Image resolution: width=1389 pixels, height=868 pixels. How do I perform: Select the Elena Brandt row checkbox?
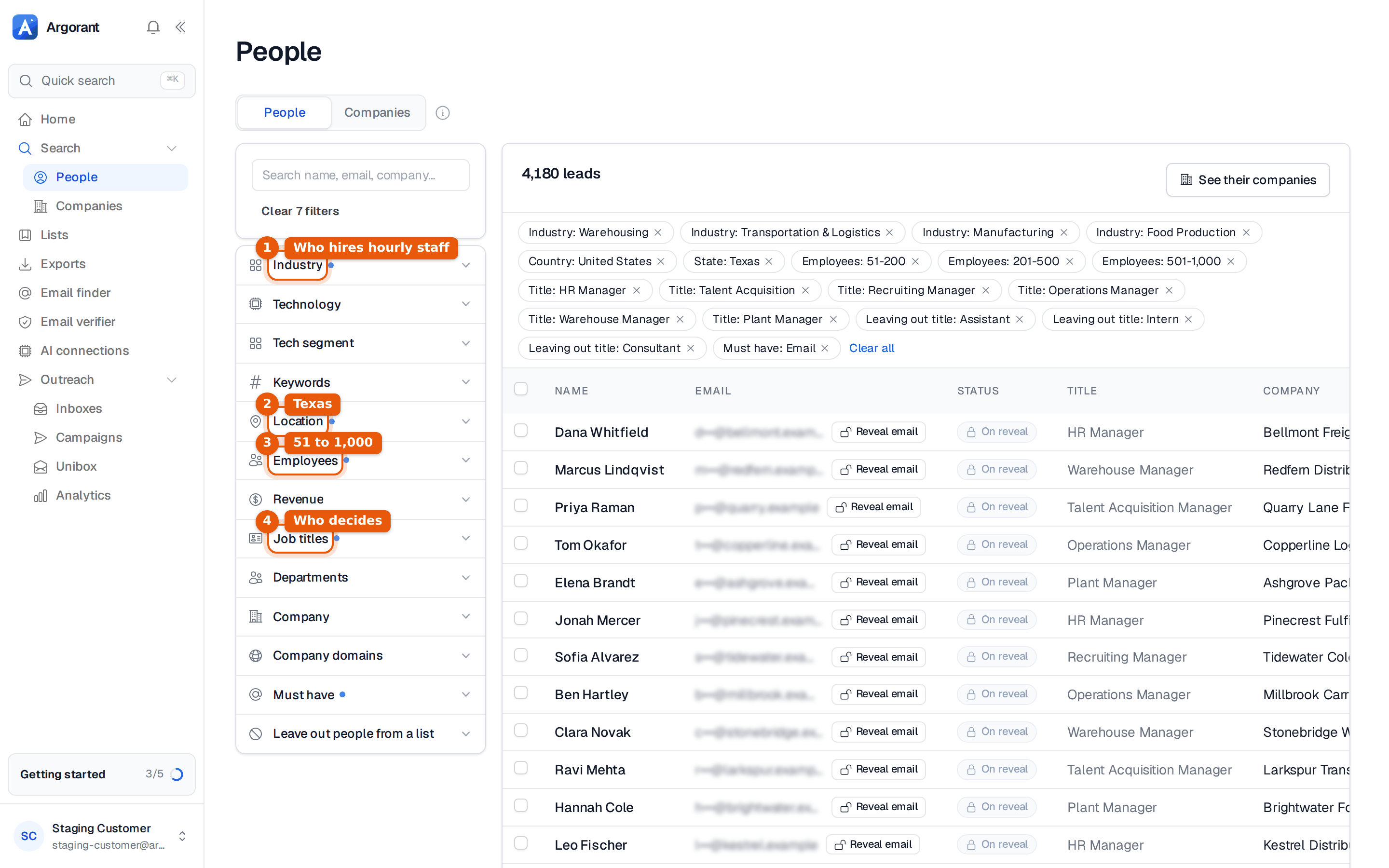(520, 581)
